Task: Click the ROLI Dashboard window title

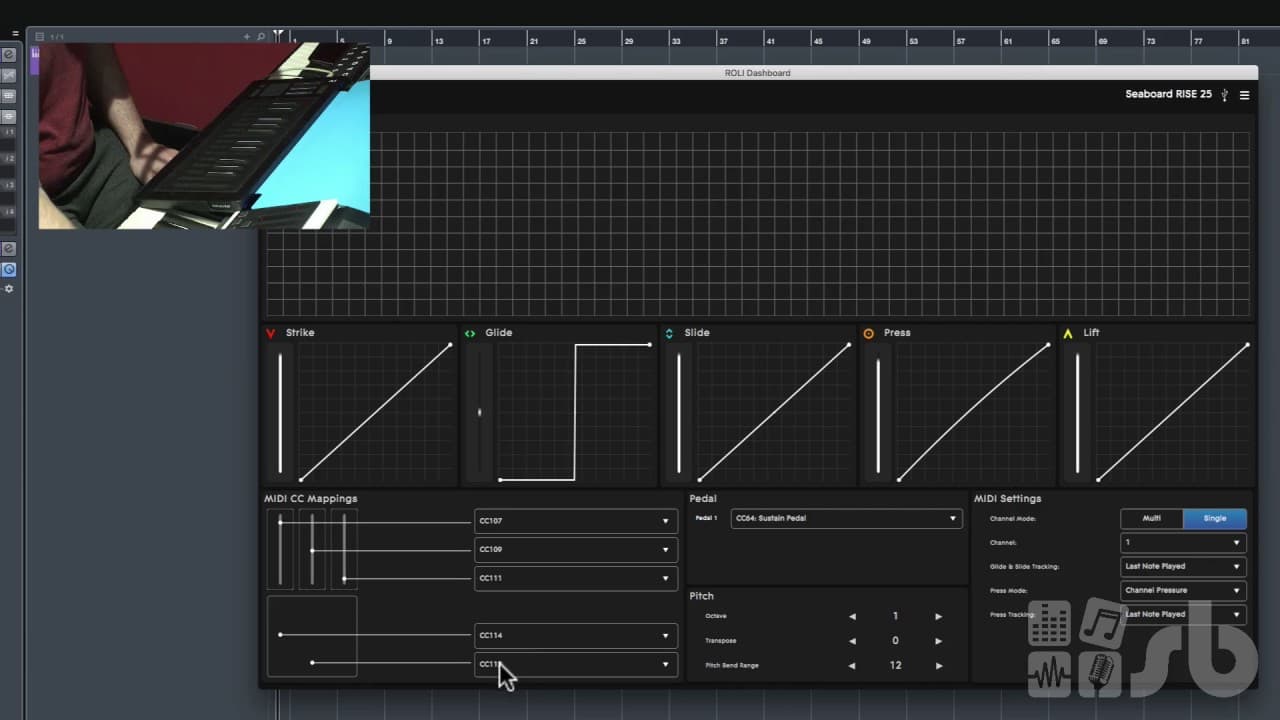Action: tap(757, 73)
